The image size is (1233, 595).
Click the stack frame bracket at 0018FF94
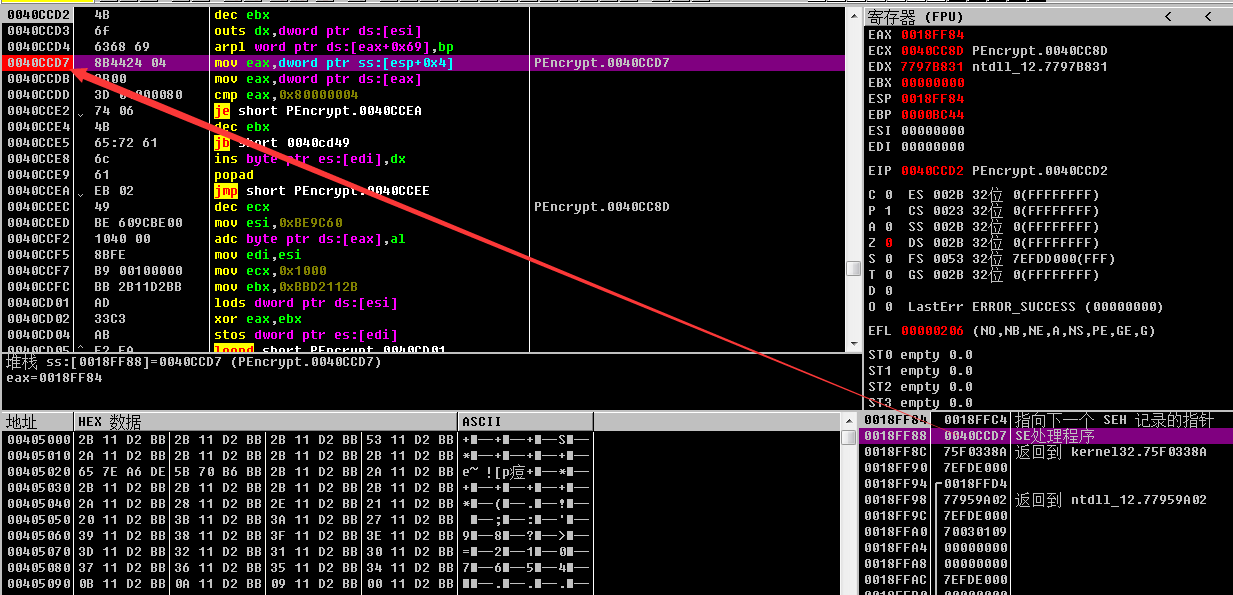pos(939,484)
